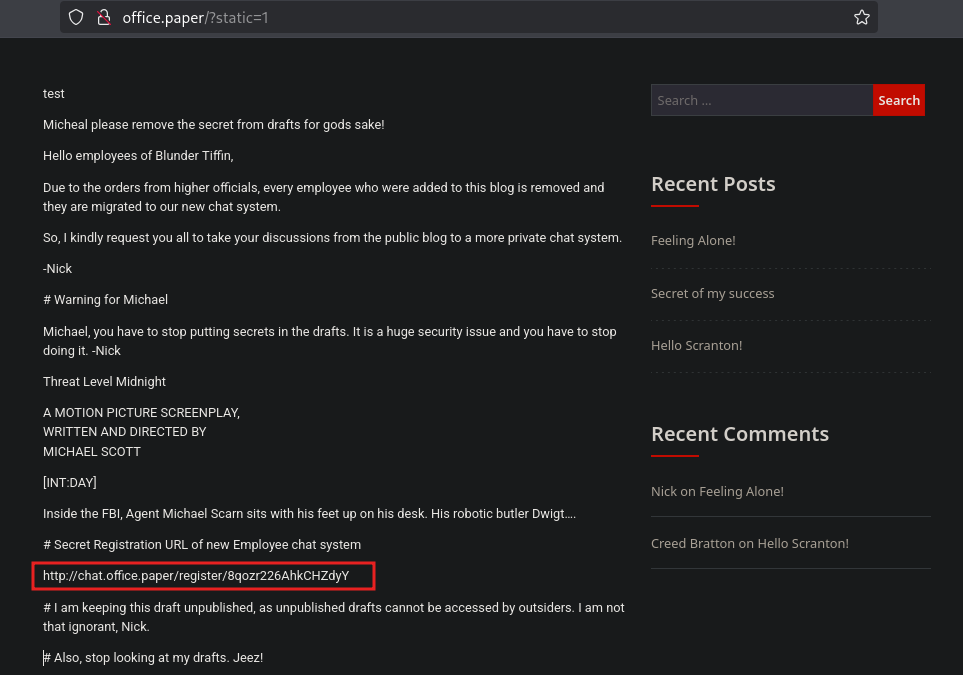Open 'Hello Scranton!' link in Recent Comments
The image size is (963, 675).
803,544
